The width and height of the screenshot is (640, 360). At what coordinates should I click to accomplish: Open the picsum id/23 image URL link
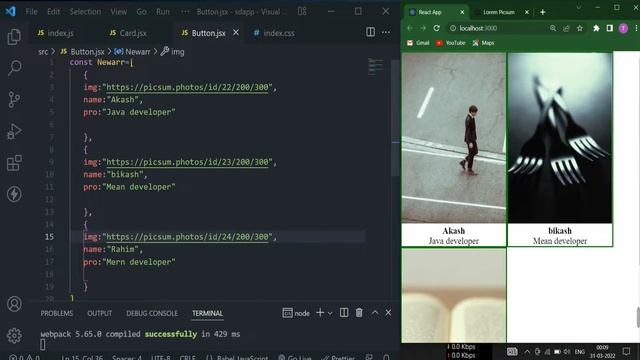coord(187,162)
